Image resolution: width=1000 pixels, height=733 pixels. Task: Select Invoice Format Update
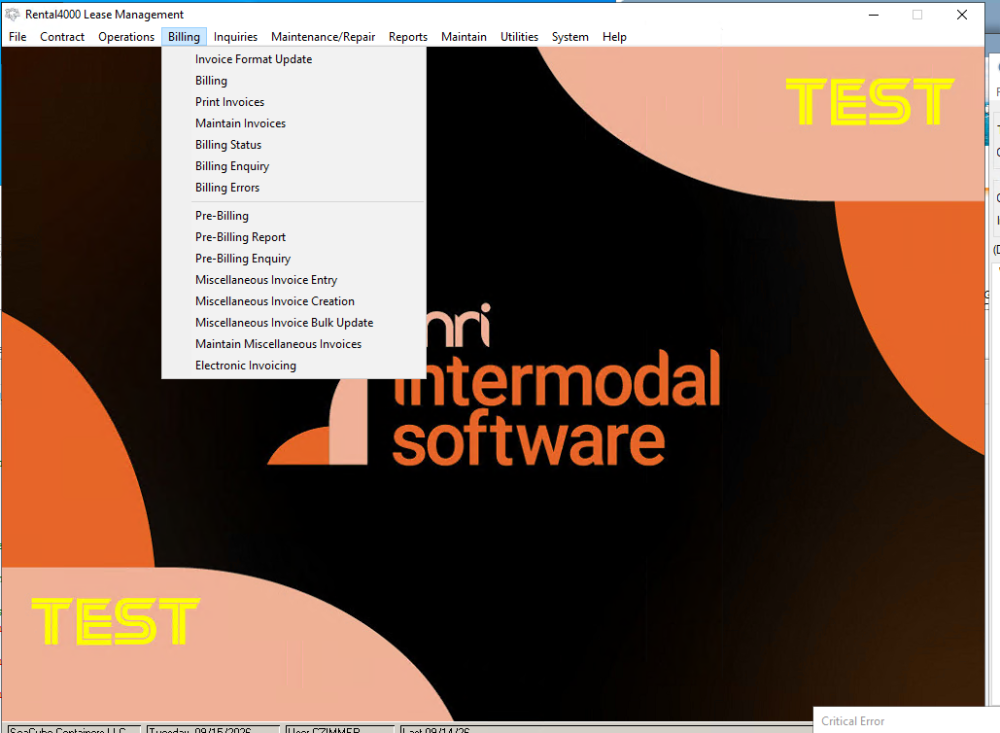click(294, 59)
